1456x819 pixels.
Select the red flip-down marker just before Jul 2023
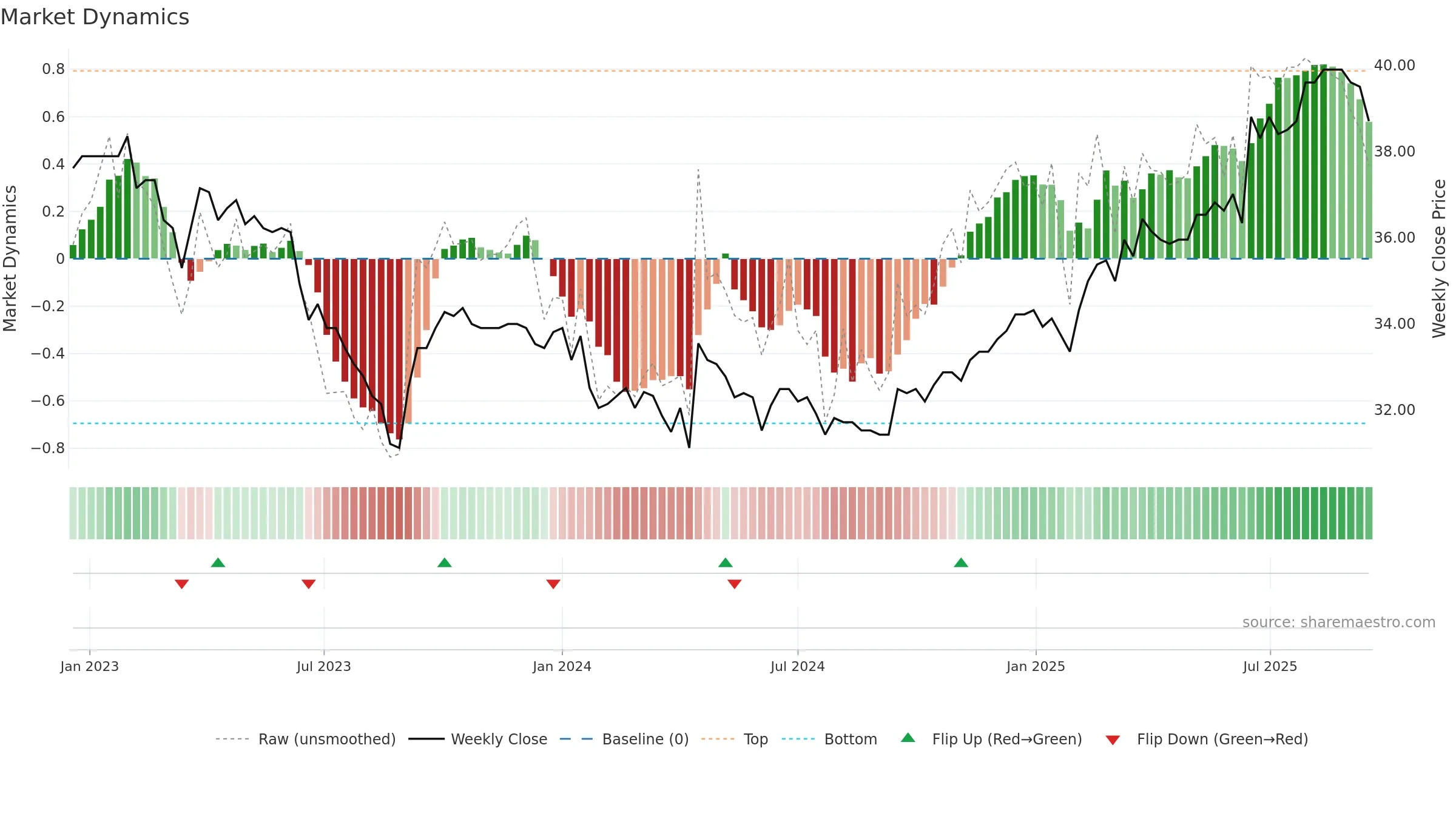pyautogui.click(x=308, y=584)
